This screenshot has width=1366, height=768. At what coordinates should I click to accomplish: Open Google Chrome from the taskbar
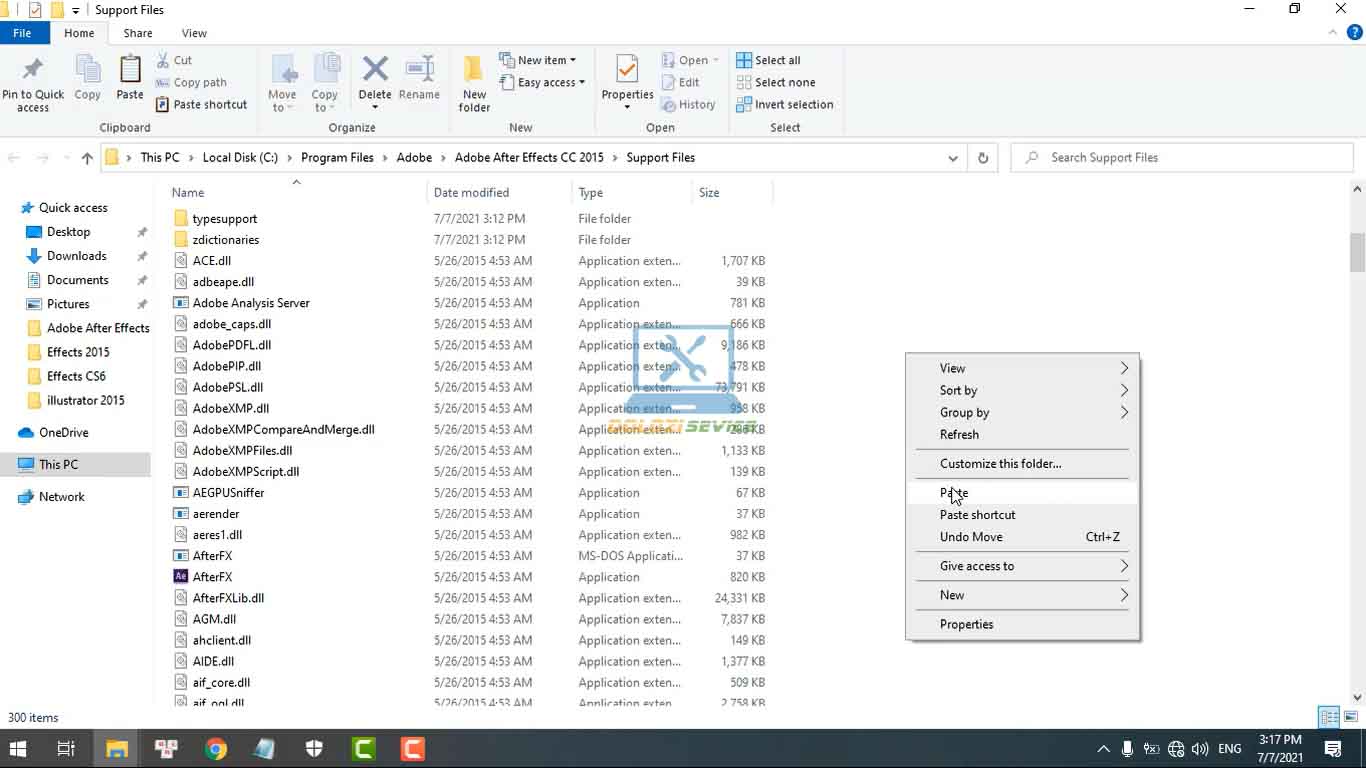tap(216, 748)
